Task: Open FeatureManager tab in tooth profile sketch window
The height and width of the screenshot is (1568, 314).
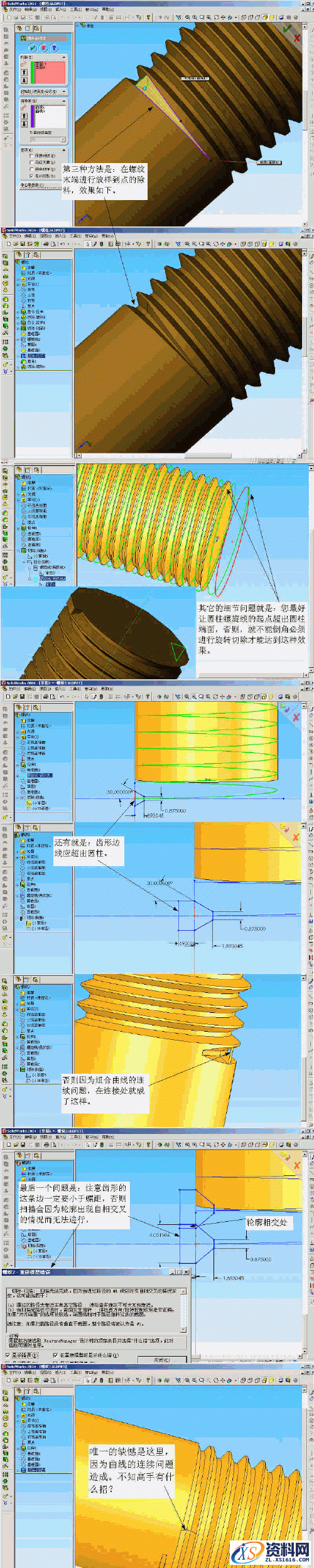Action: 19,827
